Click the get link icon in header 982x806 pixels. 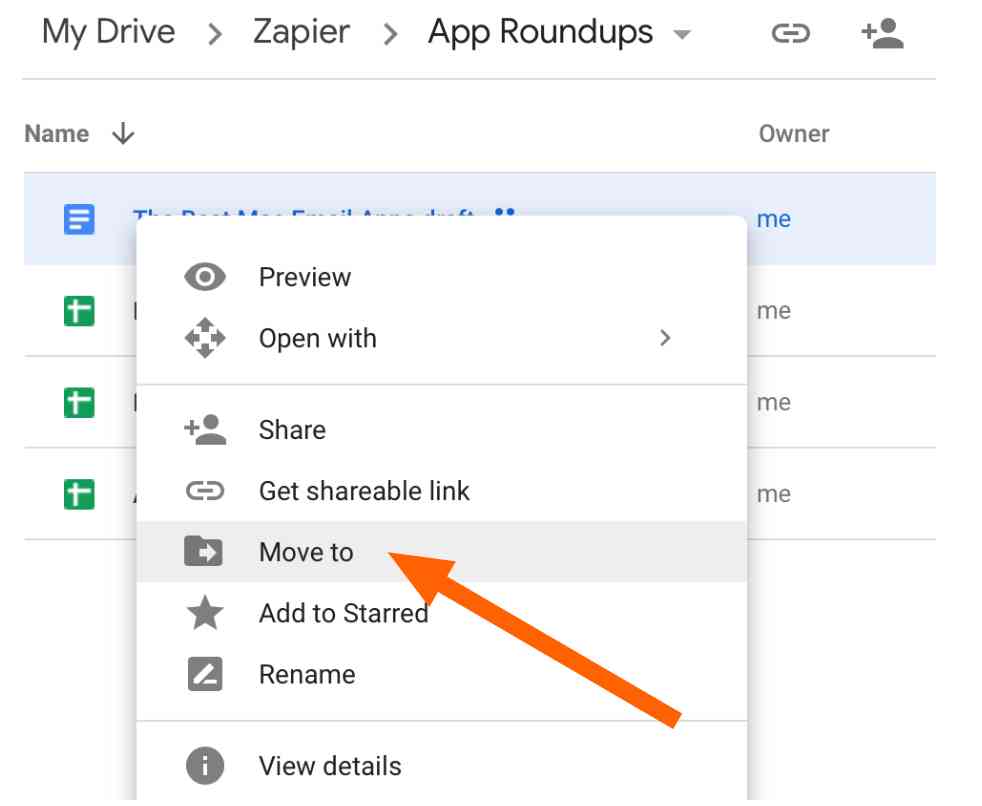pyautogui.click(x=790, y=33)
